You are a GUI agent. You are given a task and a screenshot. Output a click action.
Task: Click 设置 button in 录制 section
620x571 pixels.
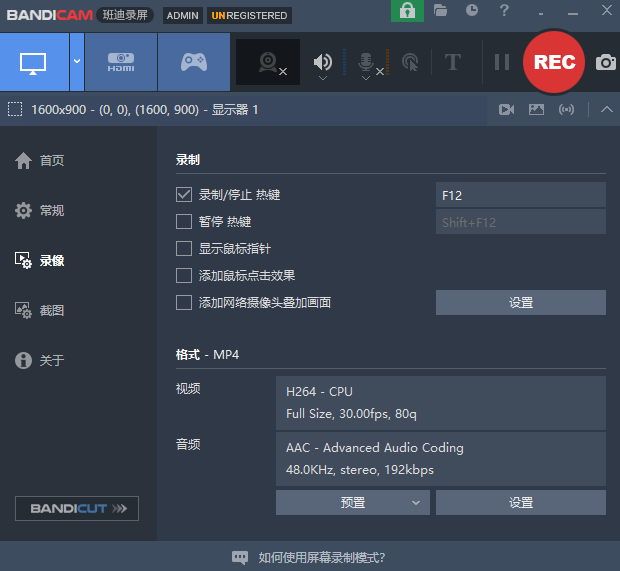(x=520, y=303)
